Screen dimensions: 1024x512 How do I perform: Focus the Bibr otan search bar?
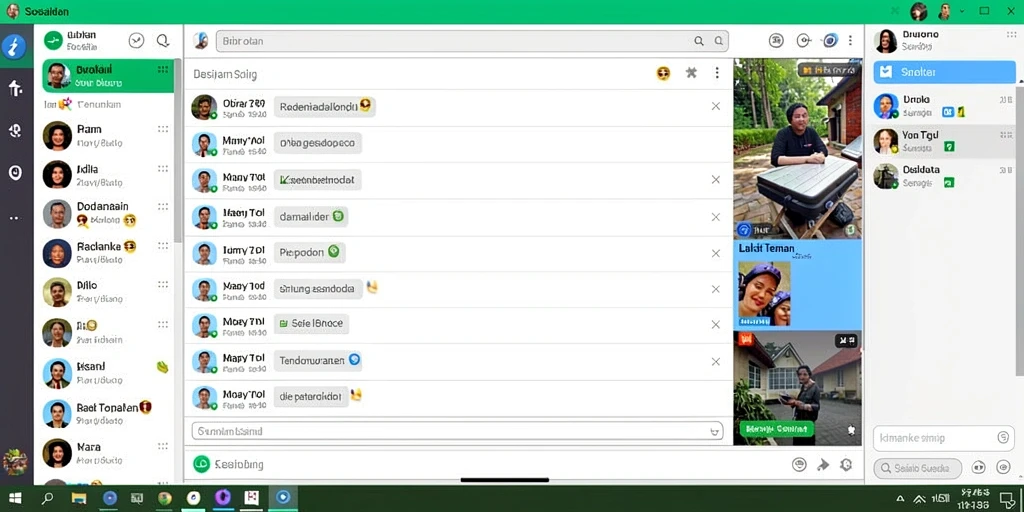[x=472, y=40]
